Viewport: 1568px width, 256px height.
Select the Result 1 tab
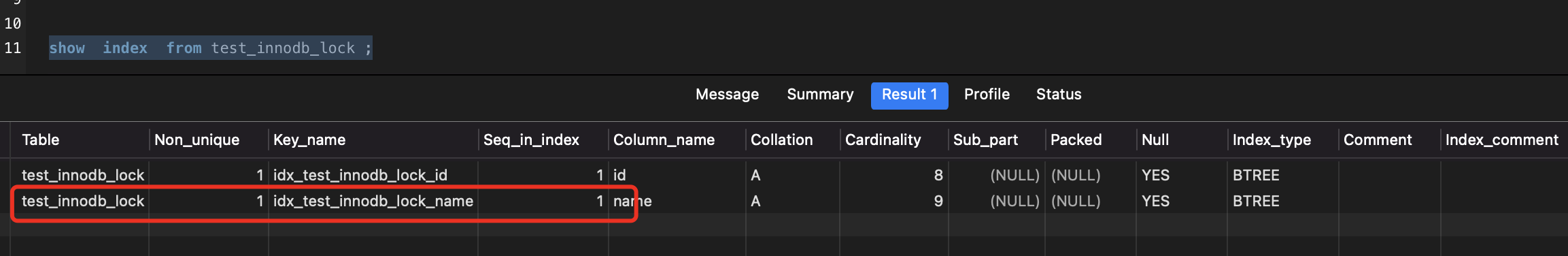[909, 95]
